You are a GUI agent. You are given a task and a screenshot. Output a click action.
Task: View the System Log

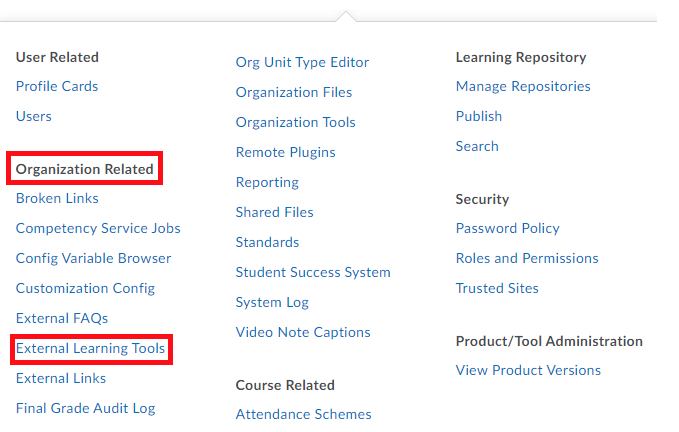coord(272,302)
